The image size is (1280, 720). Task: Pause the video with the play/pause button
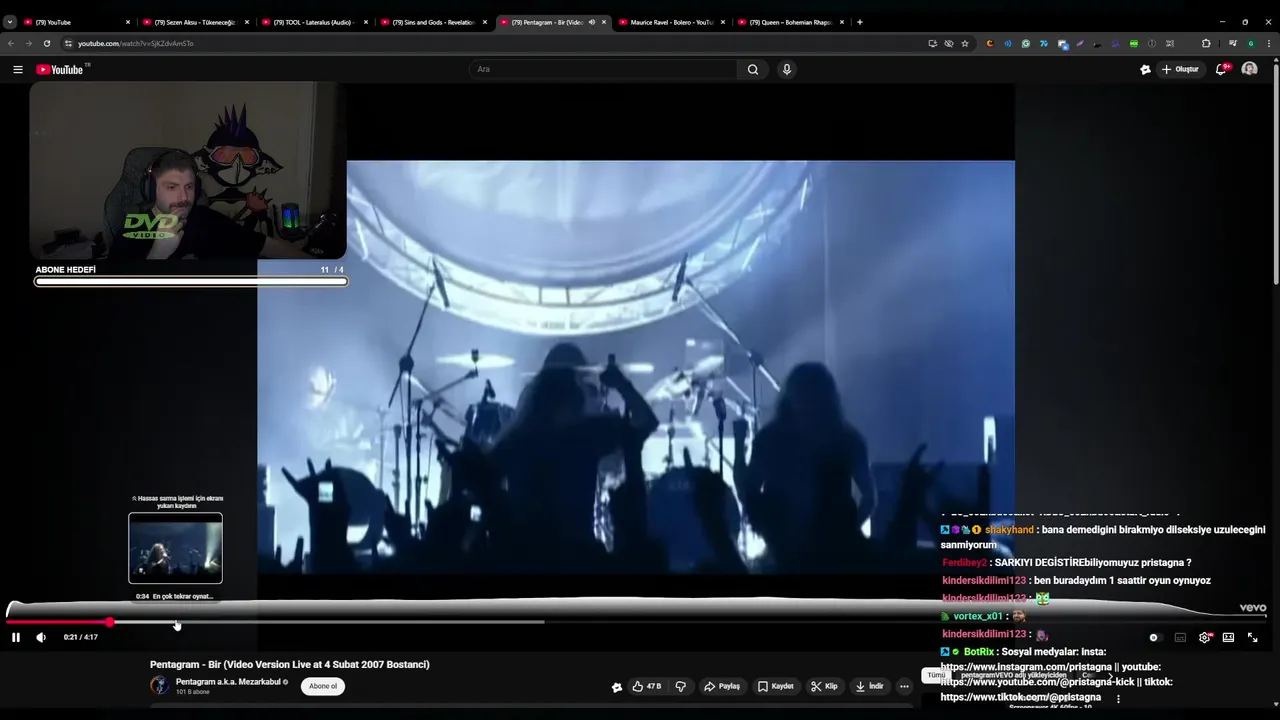15,637
